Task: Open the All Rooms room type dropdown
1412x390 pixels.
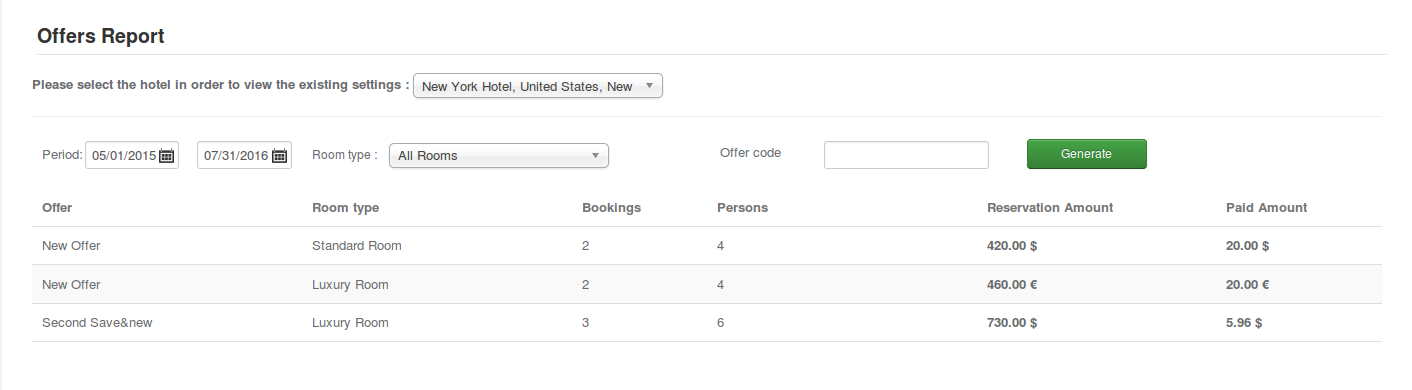Action: point(499,155)
